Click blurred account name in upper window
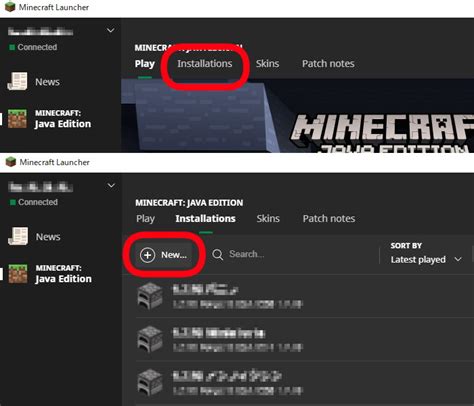This screenshot has height=406, width=474. point(41,32)
